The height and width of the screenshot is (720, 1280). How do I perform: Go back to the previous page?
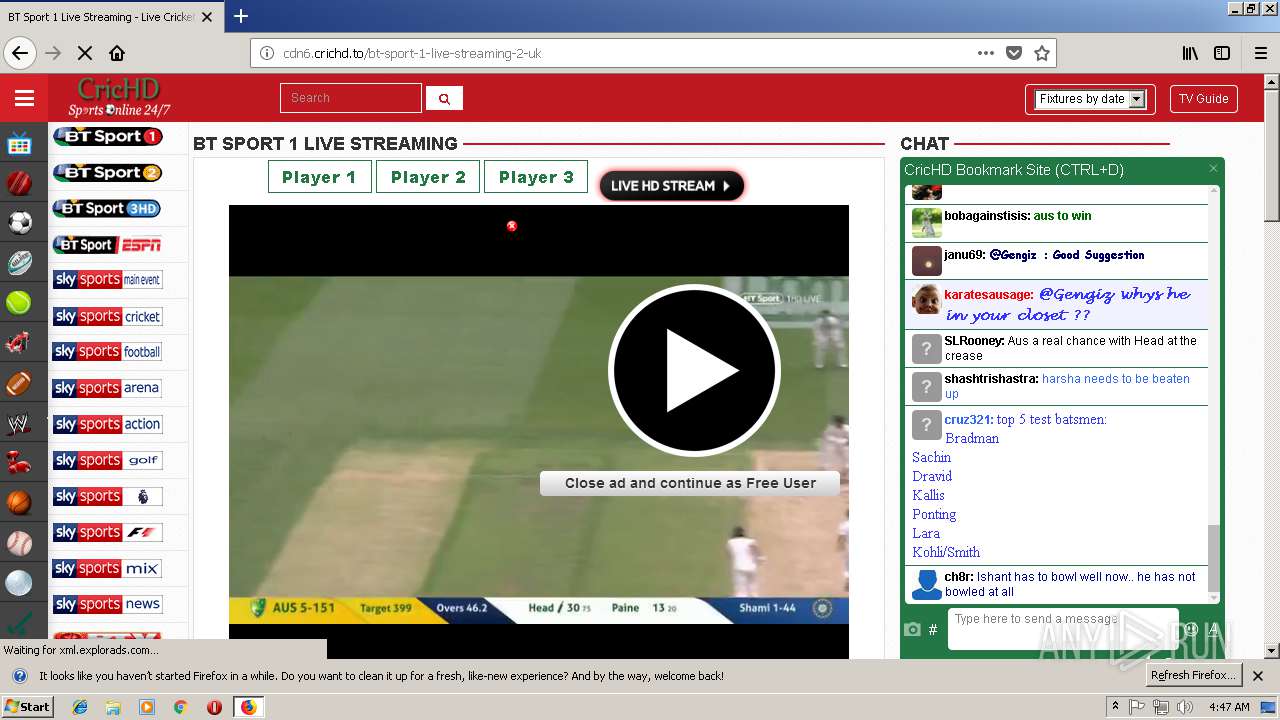20,53
